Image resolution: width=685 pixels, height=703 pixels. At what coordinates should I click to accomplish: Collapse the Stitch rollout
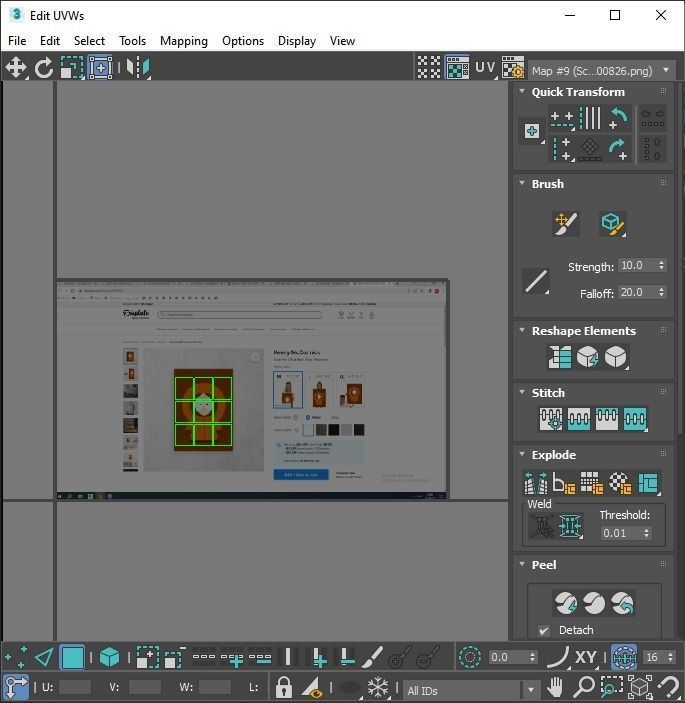coord(522,392)
